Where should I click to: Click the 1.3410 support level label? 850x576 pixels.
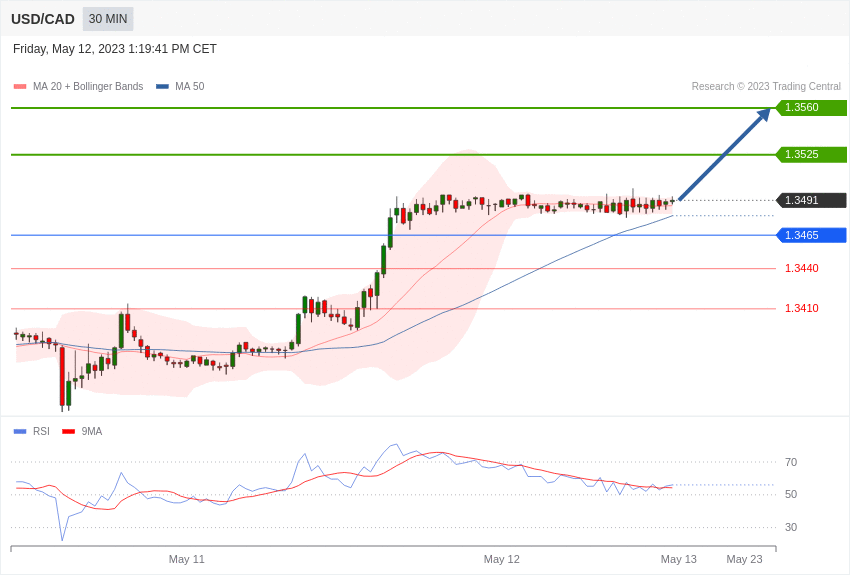point(802,308)
